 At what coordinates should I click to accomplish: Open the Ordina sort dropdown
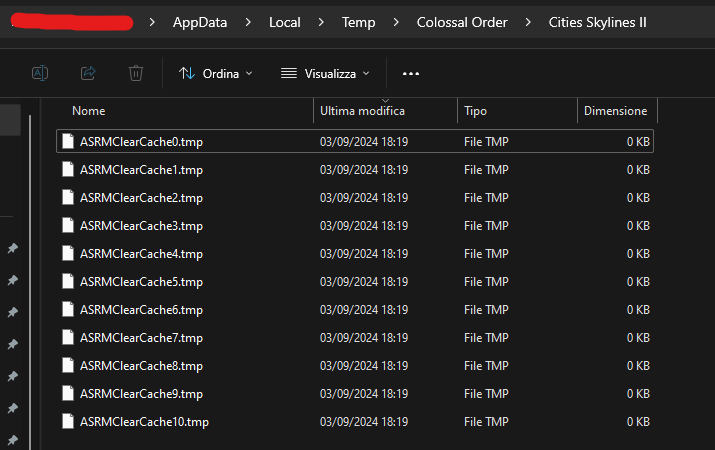tap(216, 73)
